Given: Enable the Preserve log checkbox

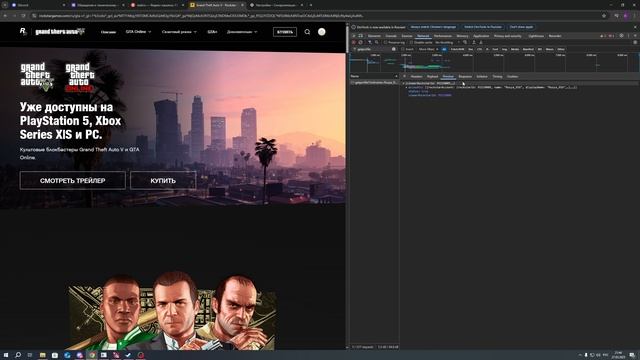Looking at the screenshot, I should 385,42.
